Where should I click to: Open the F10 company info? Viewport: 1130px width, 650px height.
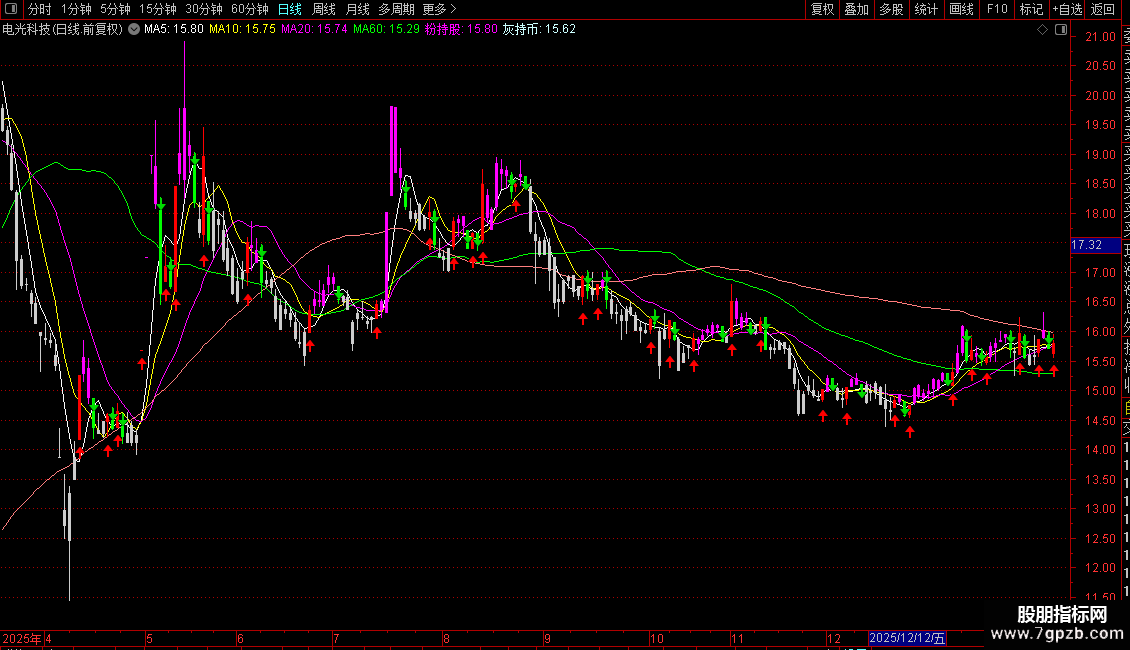[997, 9]
